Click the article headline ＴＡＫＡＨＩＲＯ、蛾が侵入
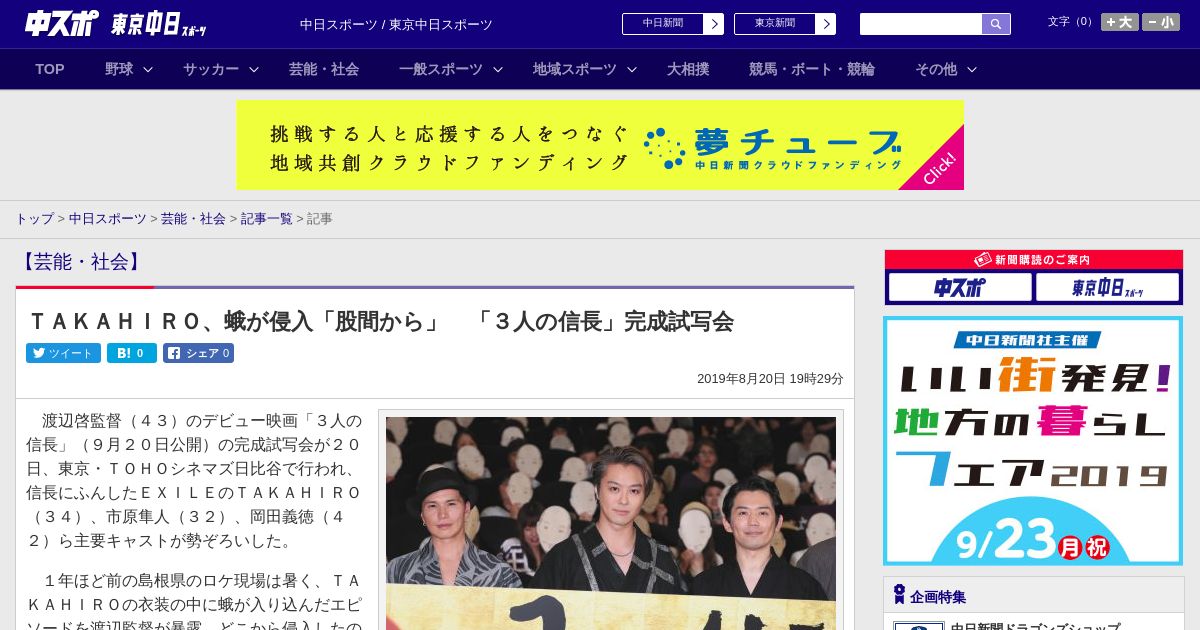This screenshot has height=630, width=1200. 380,321
